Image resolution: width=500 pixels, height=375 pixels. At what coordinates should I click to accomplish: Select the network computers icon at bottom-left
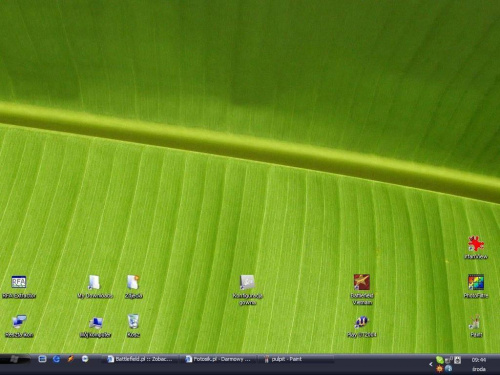pyautogui.click(x=19, y=326)
